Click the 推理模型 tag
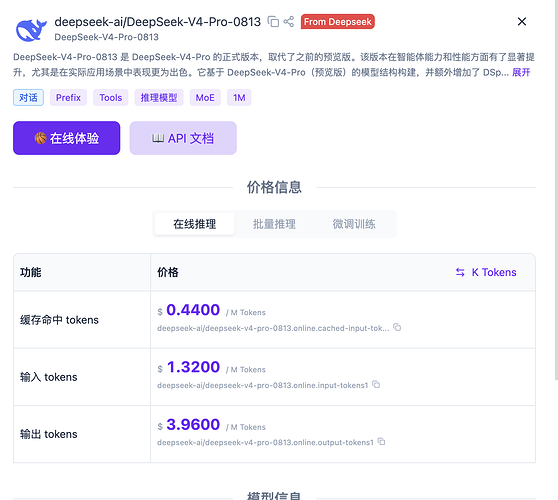The width and height of the screenshot is (558, 500). coord(159,98)
